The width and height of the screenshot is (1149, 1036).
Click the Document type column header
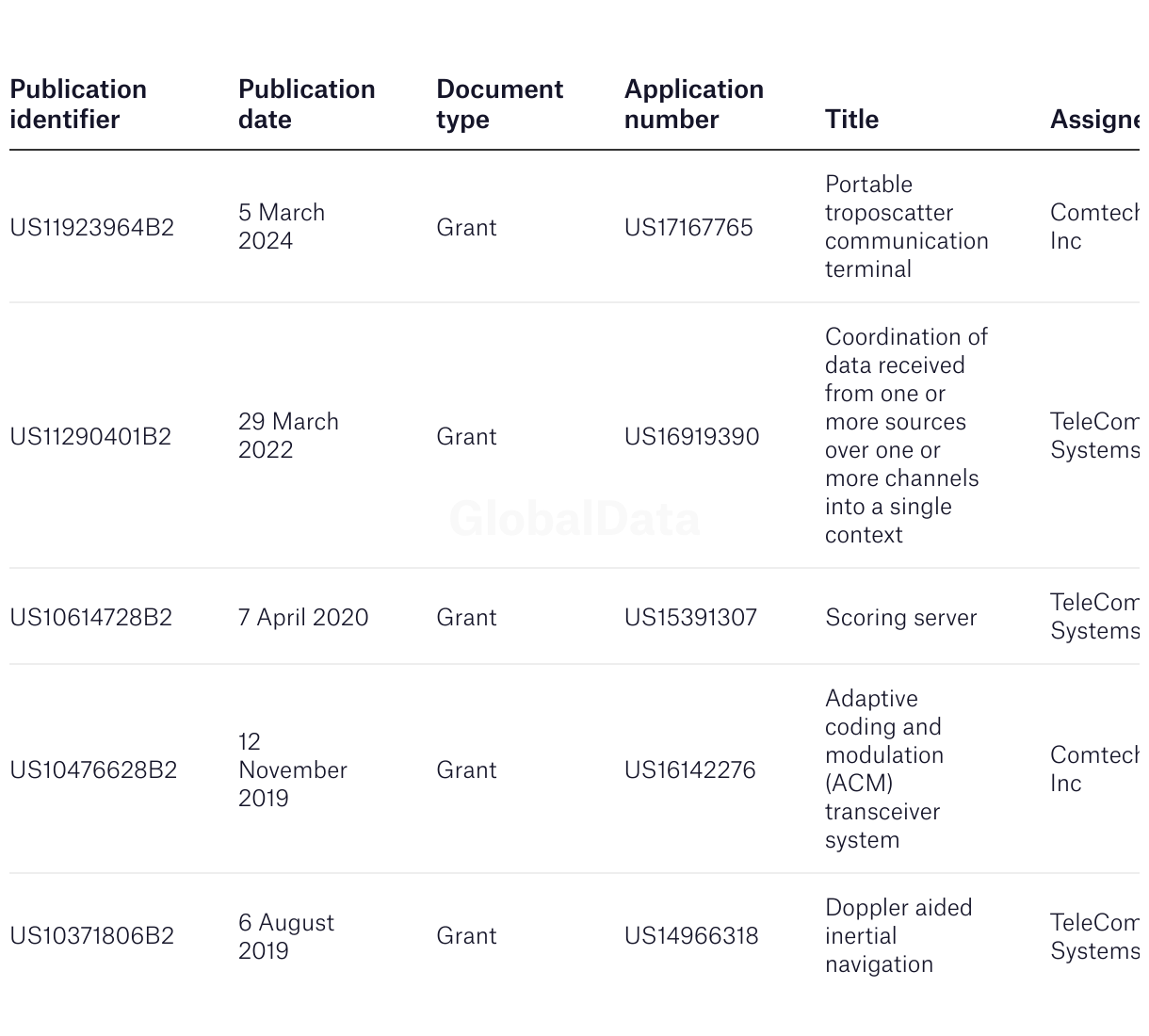point(499,105)
